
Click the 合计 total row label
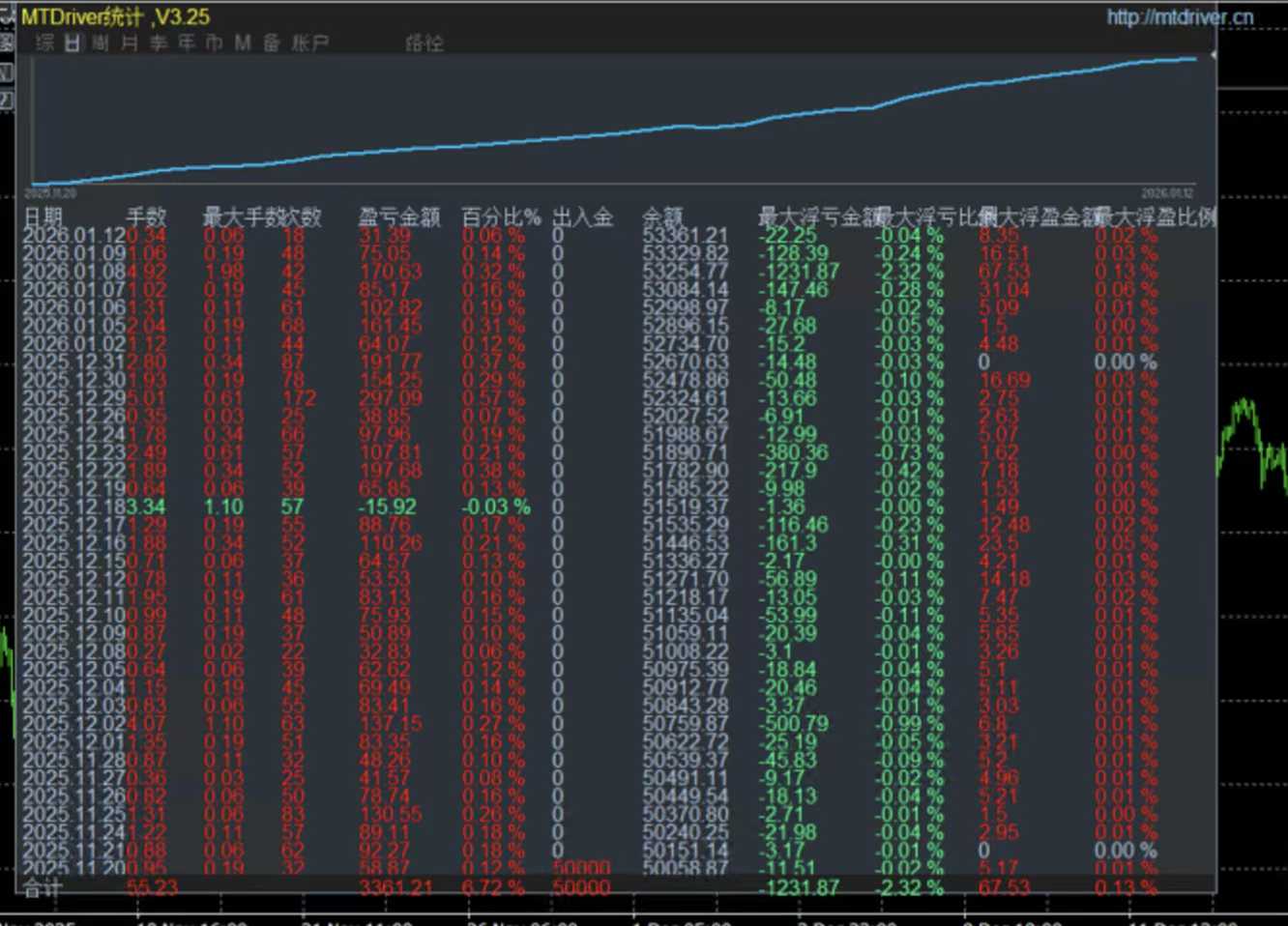coord(43,887)
